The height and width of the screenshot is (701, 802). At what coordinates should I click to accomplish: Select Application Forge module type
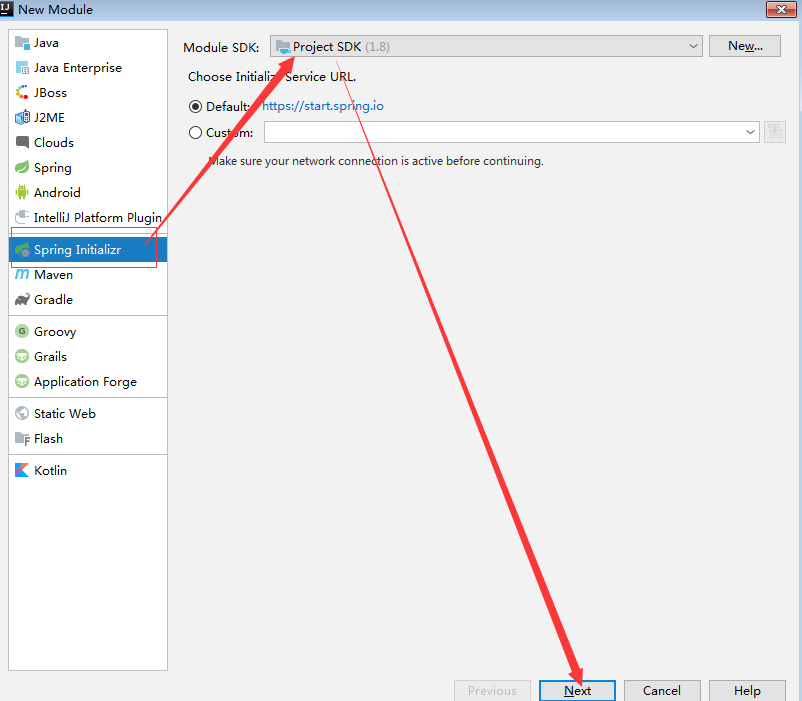click(88, 381)
